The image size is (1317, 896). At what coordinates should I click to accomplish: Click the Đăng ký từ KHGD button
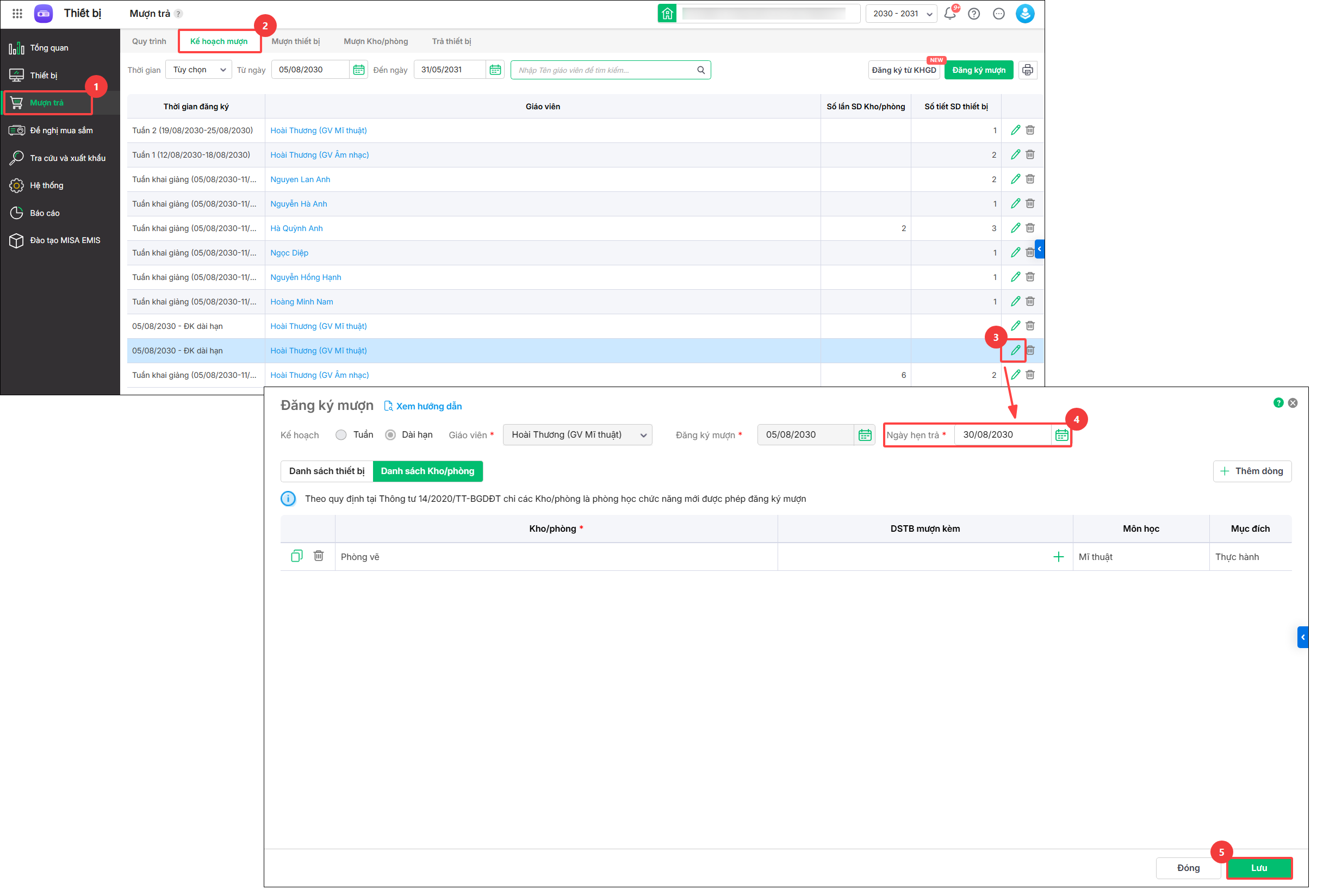click(904, 70)
